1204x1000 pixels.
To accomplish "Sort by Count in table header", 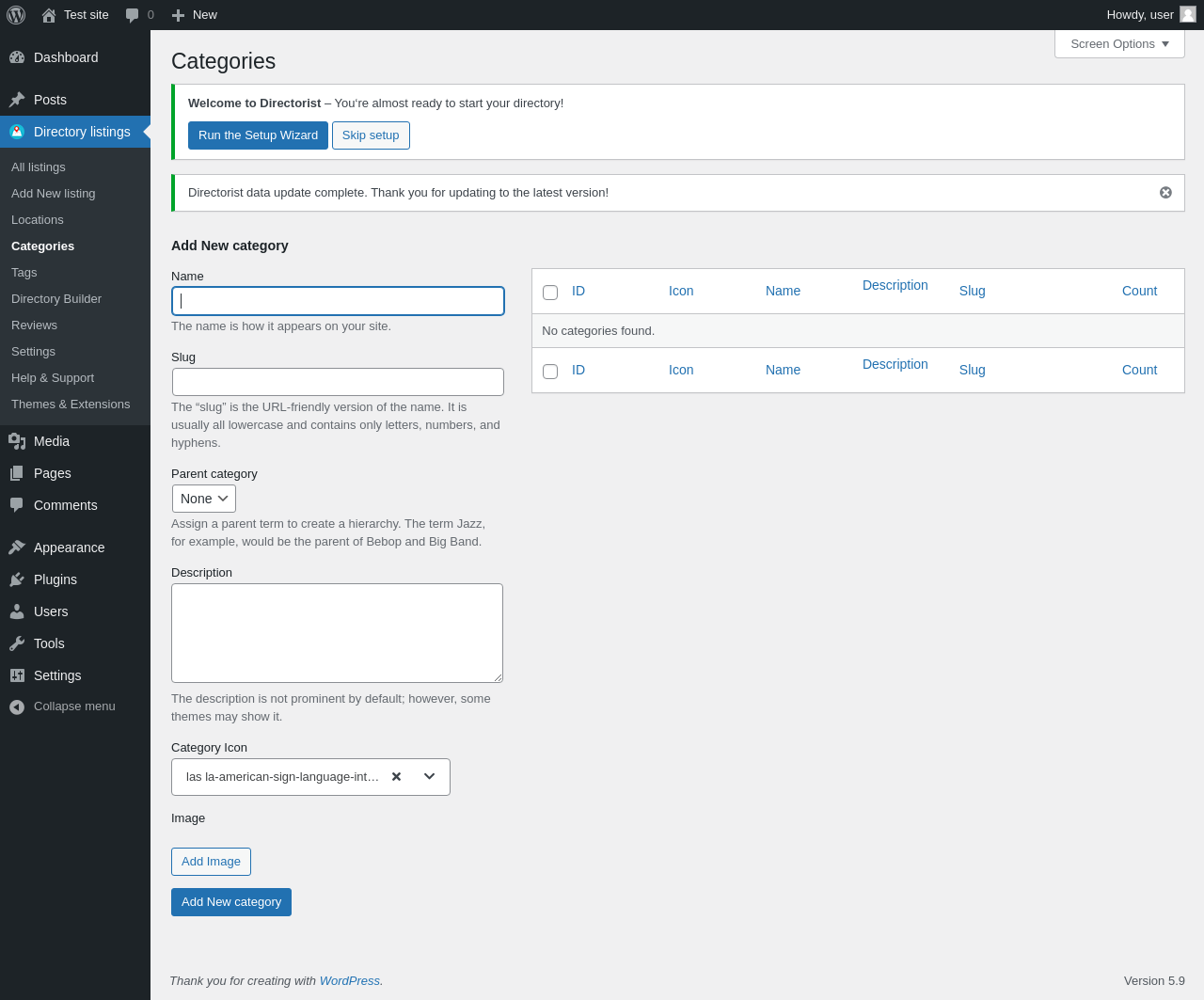I will click(x=1139, y=291).
